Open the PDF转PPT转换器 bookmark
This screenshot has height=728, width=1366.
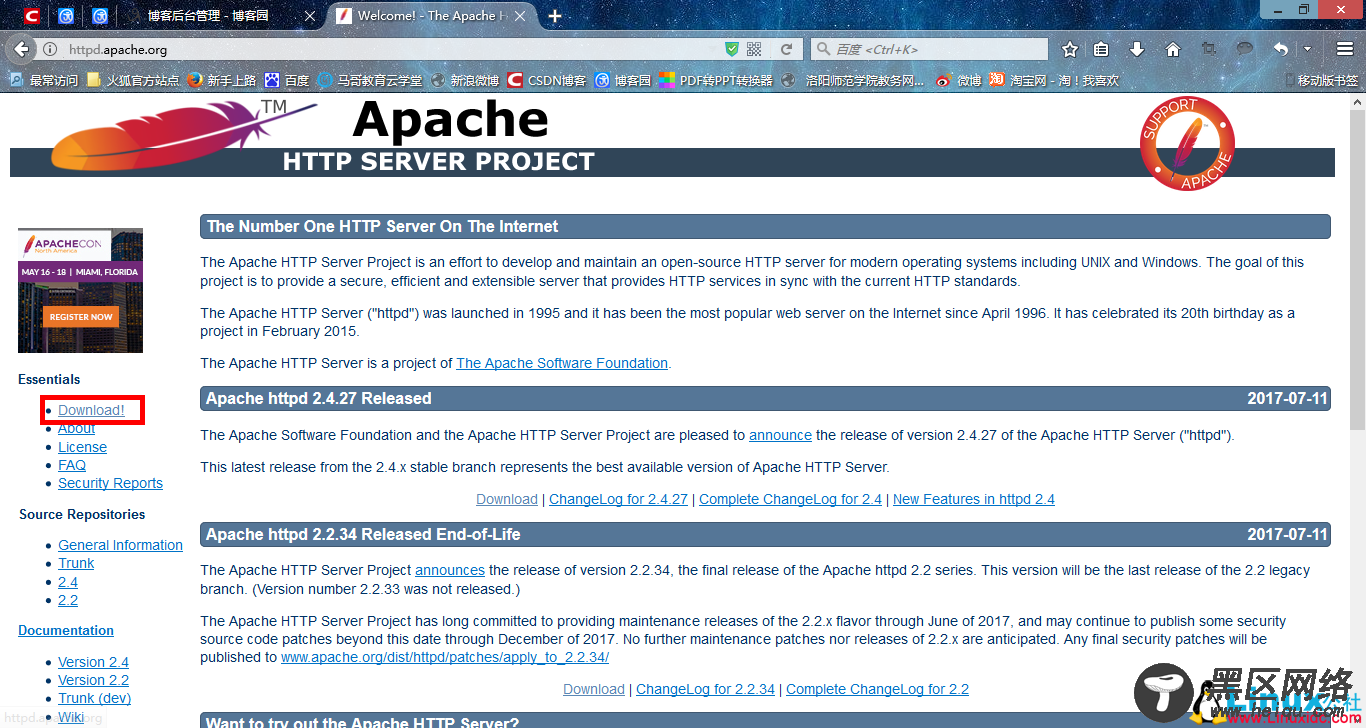click(x=716, y=80)
